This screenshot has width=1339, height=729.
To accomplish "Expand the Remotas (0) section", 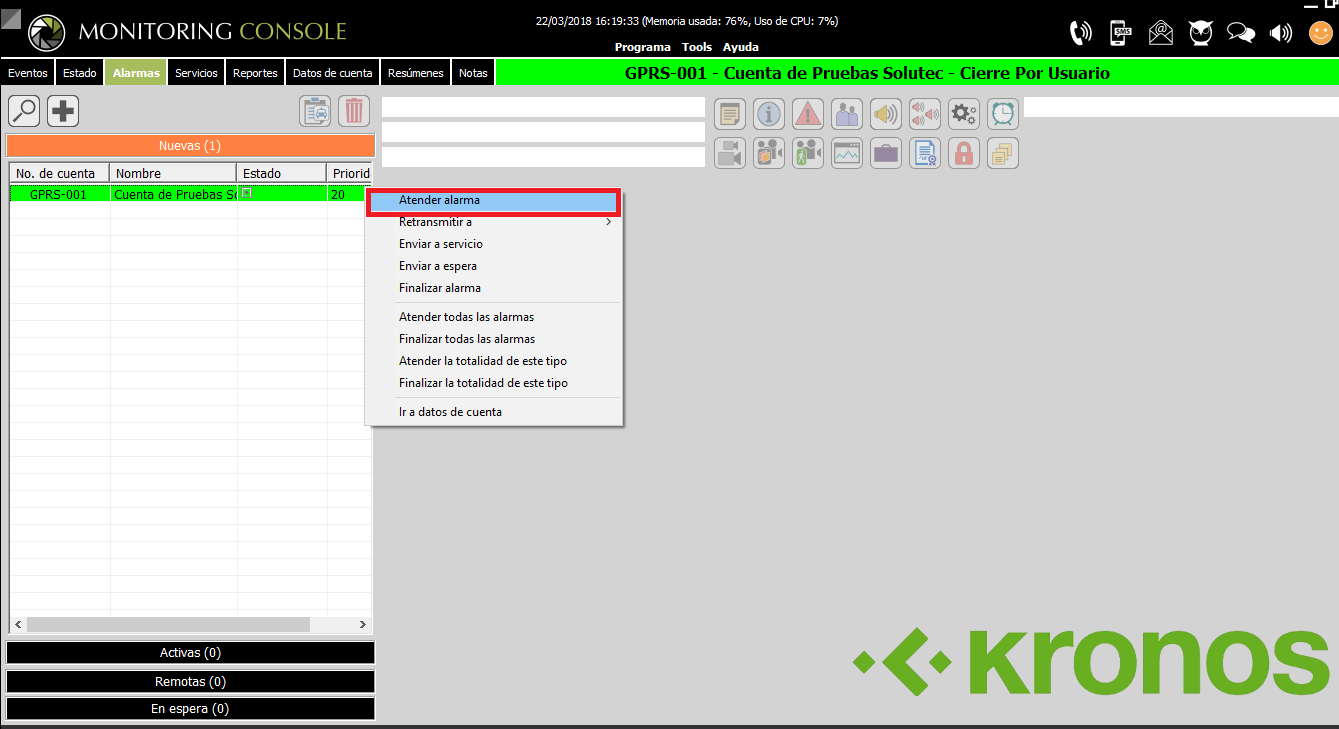I will [190, 681].
